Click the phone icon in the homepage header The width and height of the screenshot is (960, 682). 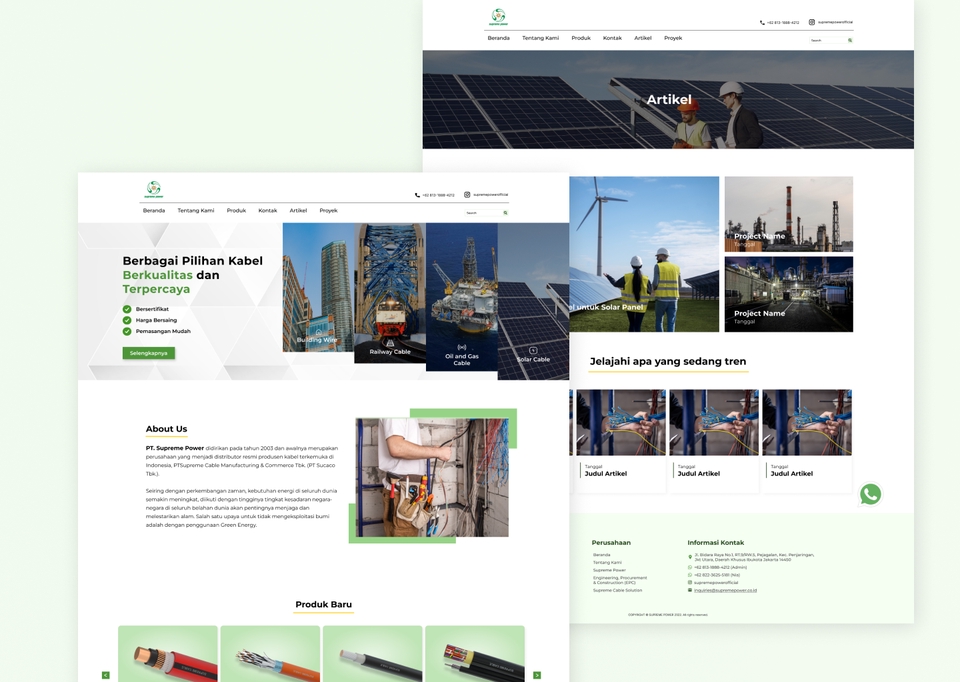tap(418, 195)
